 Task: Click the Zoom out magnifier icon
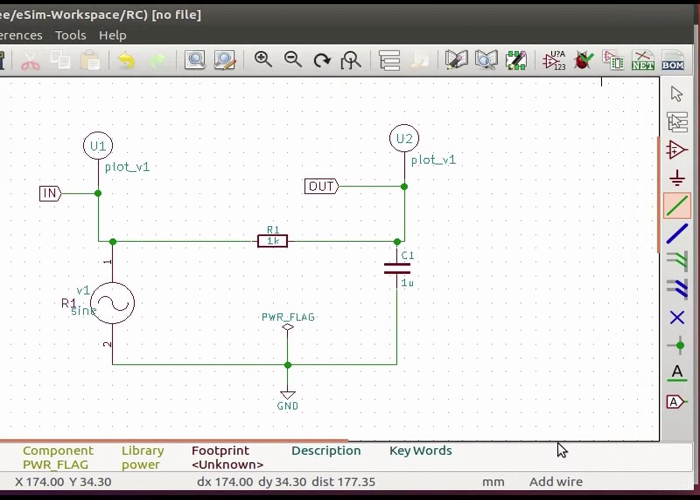click(x=293, y=60)
